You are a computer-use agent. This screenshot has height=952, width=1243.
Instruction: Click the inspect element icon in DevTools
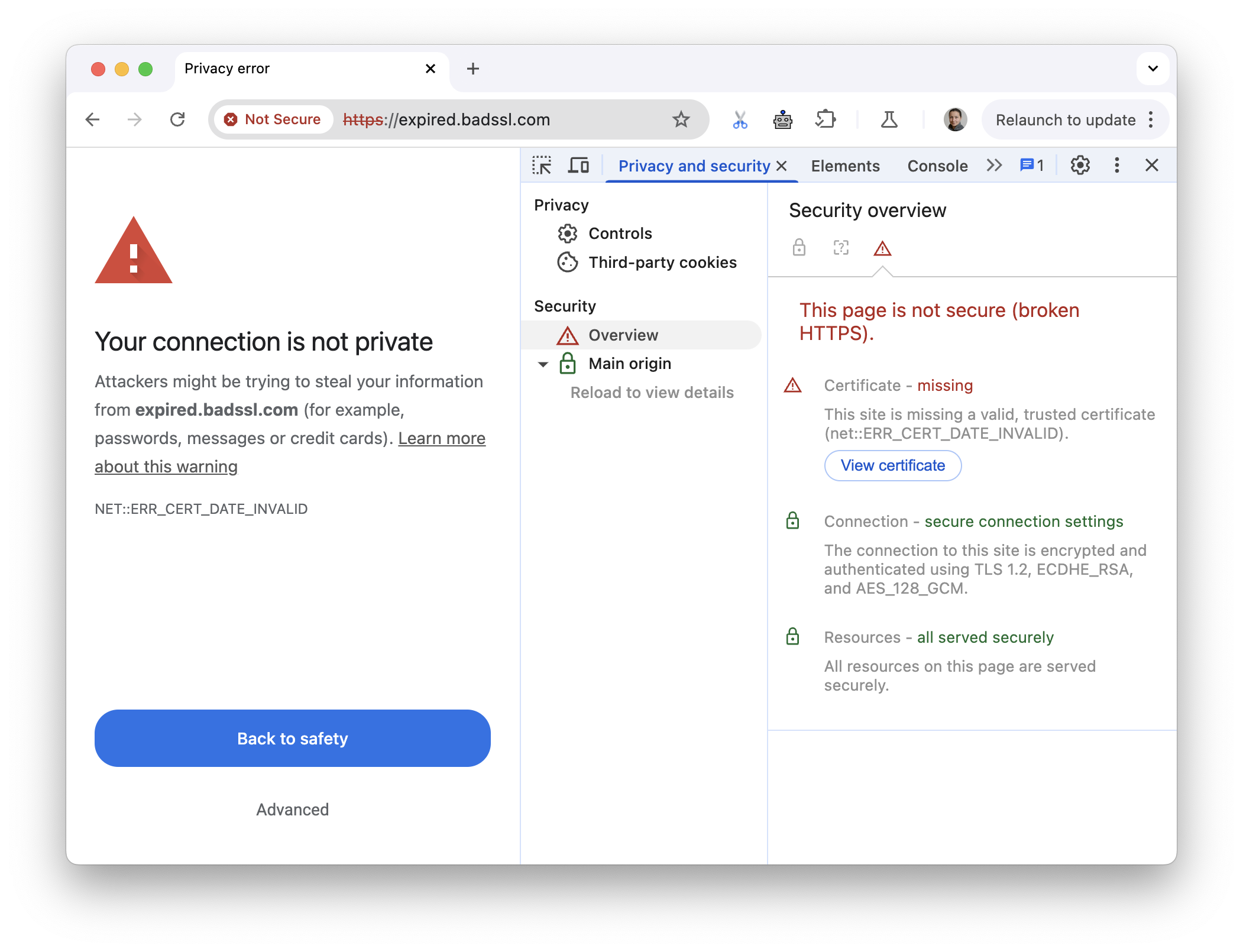(x=542, y=164)
